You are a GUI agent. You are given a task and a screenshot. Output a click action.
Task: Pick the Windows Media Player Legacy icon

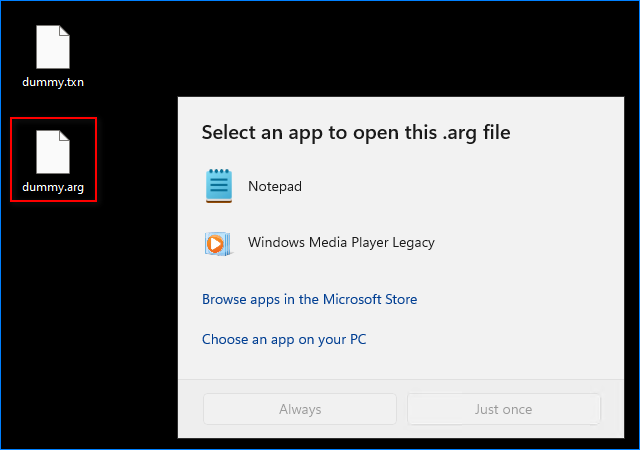219,242
